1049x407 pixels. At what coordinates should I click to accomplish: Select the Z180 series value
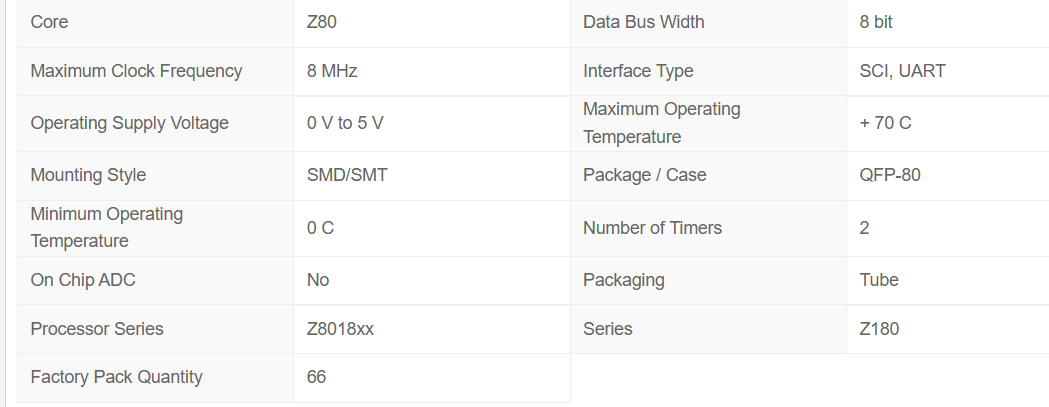pyautogui.click(x=879, y=329)
